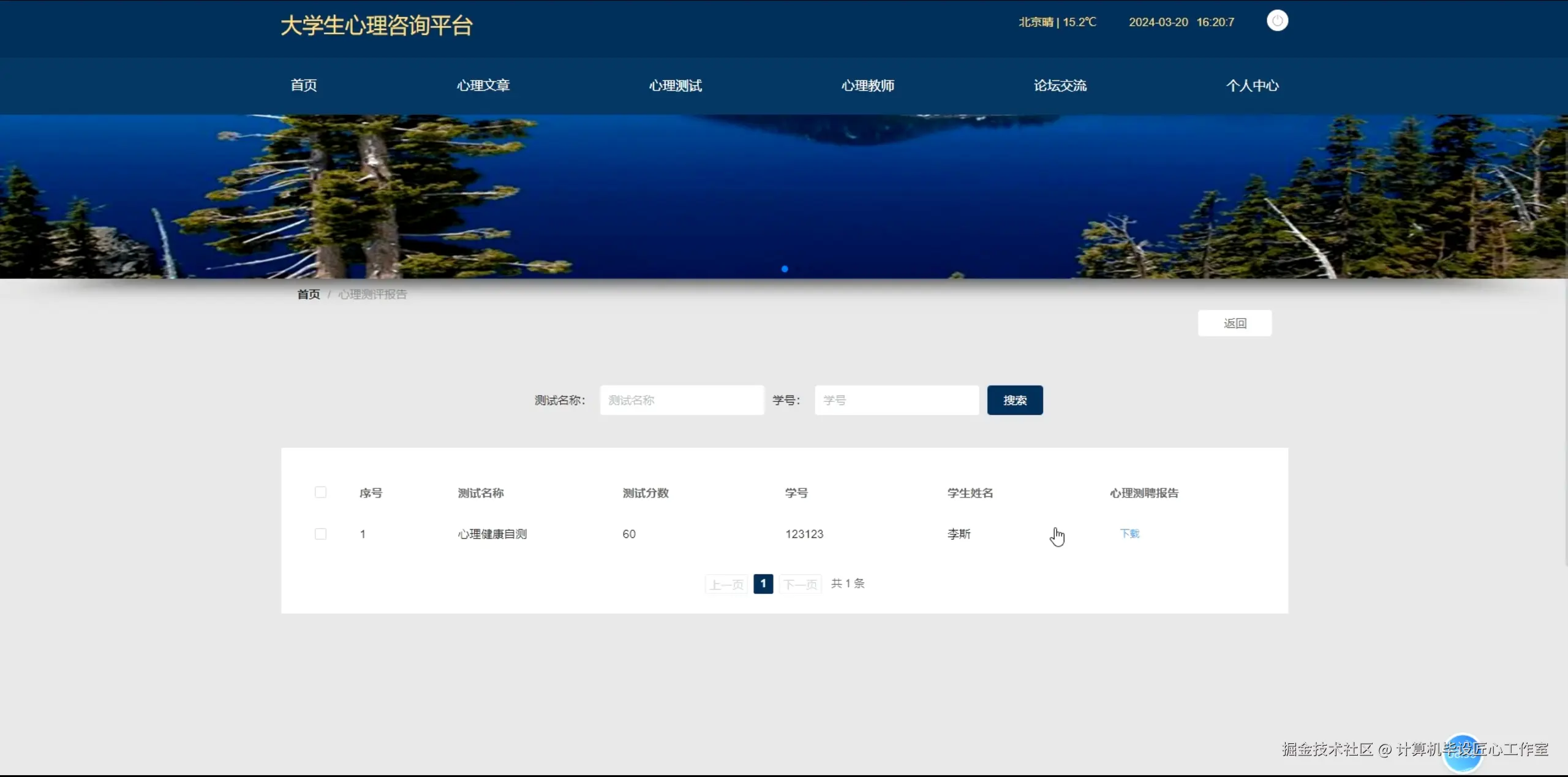Open the 首页 navigation menu
The width and height of the screenshot is (1568, 777).
tap(304, 86)
